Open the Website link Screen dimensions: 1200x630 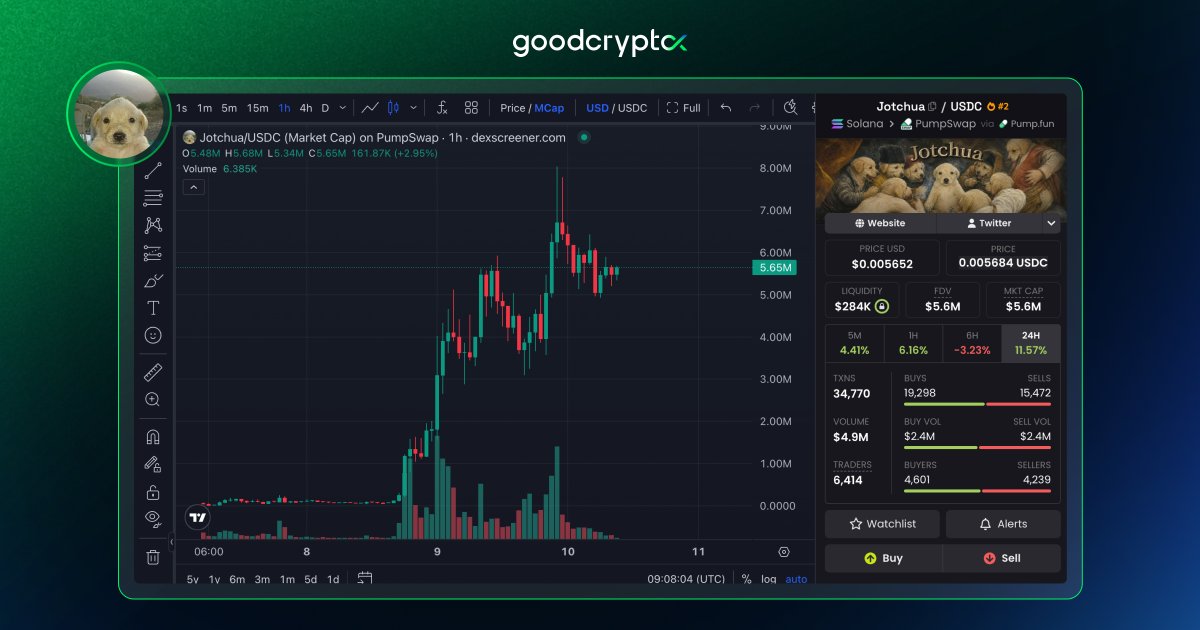(x=880, y=224)
